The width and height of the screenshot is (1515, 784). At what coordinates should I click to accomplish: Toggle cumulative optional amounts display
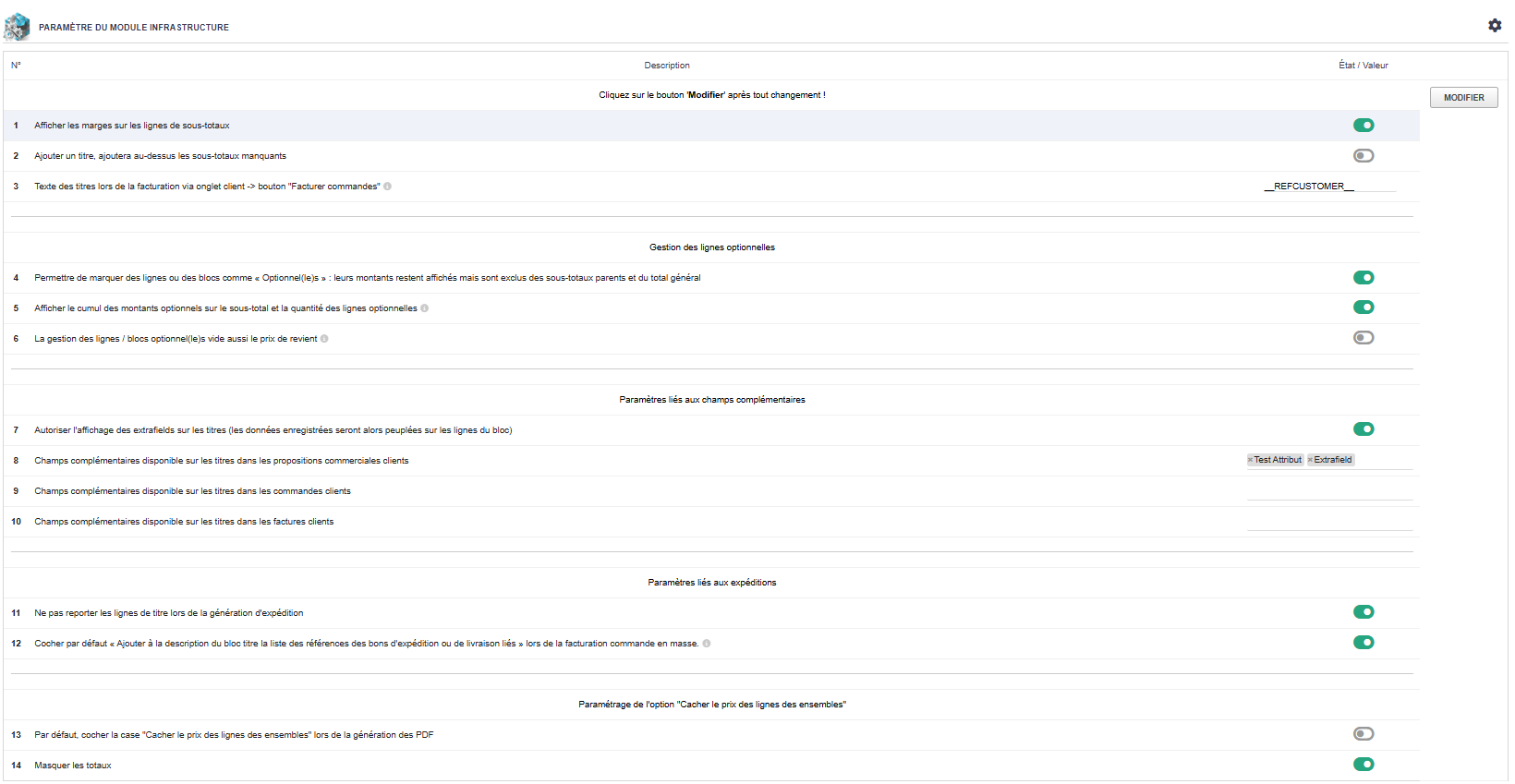click(1363, 308)
